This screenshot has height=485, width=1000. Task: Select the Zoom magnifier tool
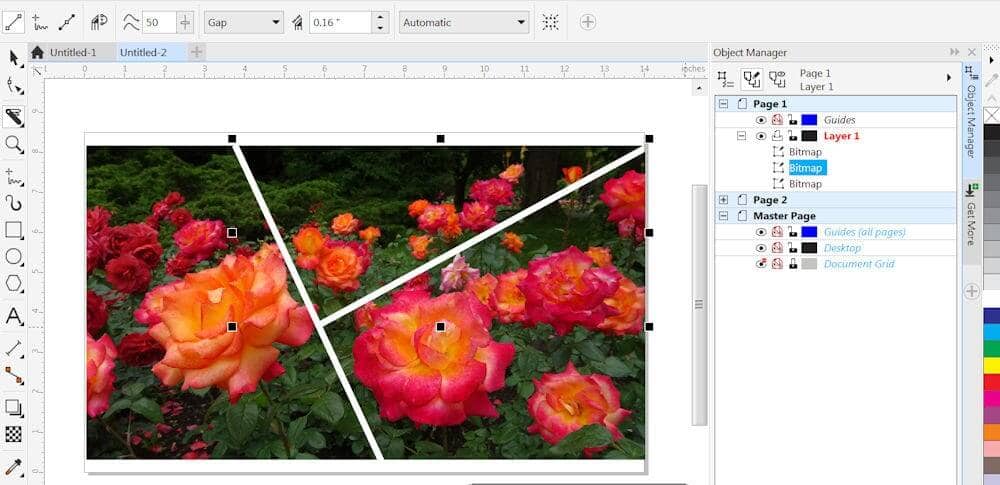(x=14, y=144)
